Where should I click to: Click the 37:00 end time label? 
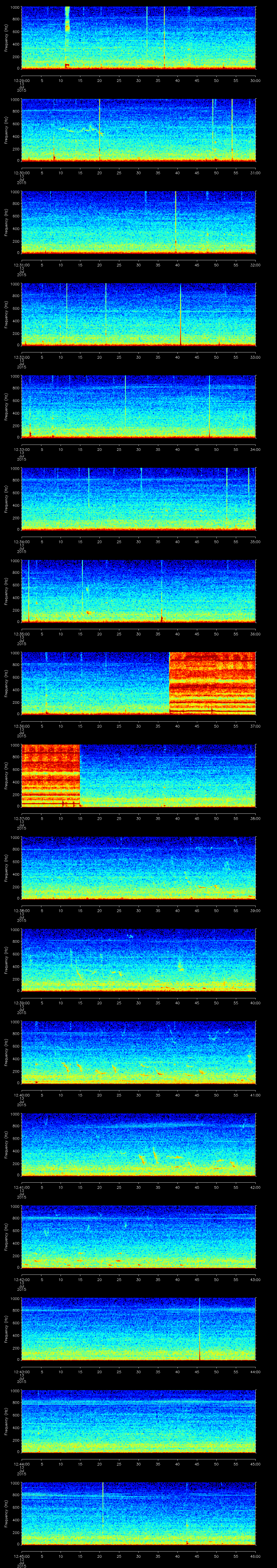click(255, 726)
